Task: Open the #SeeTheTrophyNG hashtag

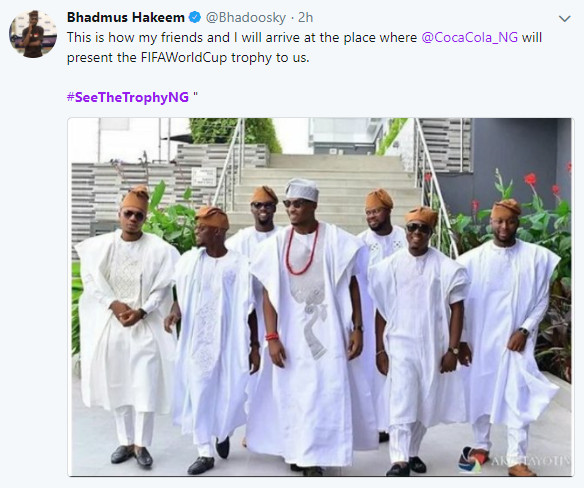Action: (x=128, y=97)
